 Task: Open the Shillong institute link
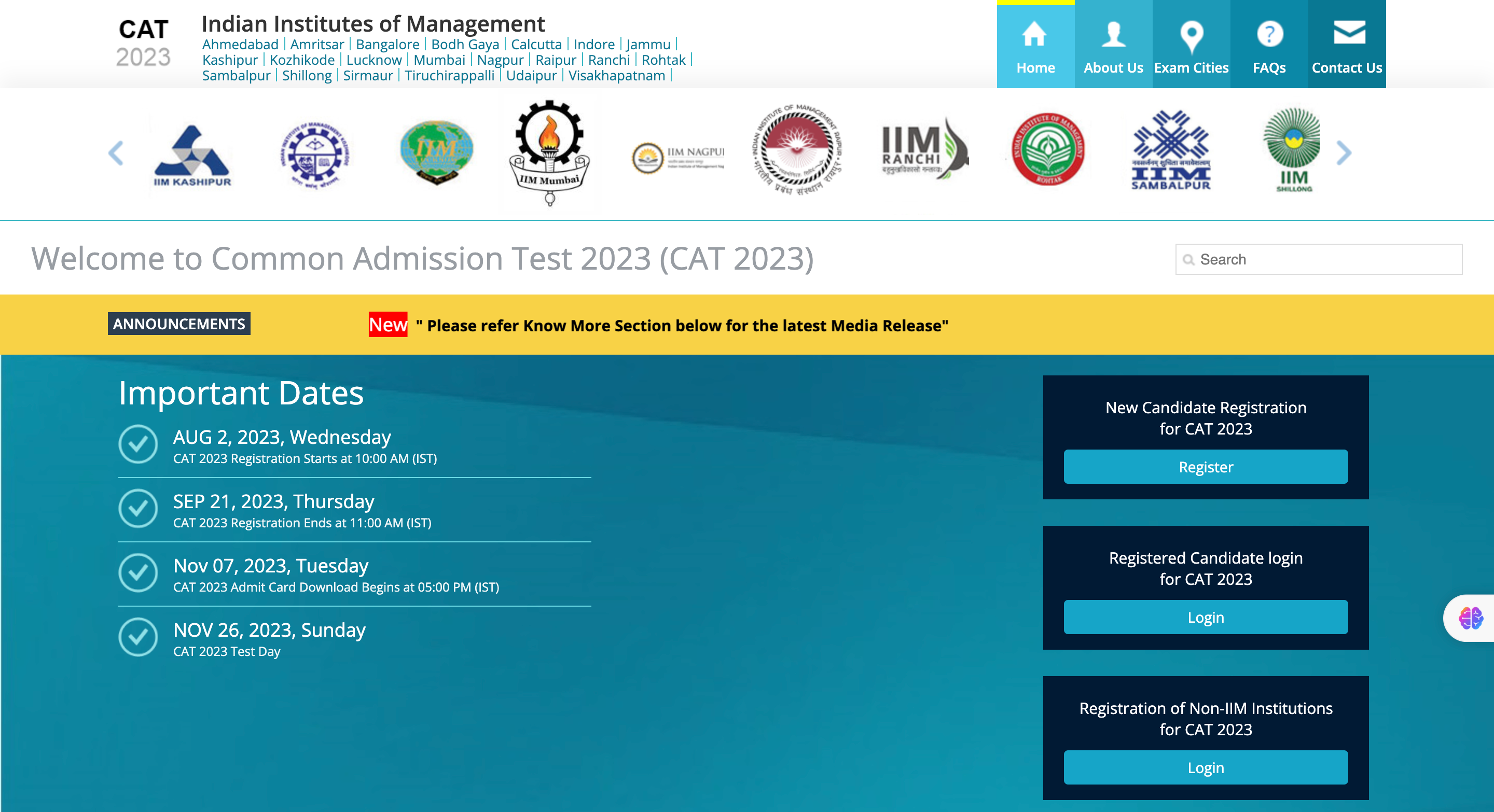[x=307, y=76]
